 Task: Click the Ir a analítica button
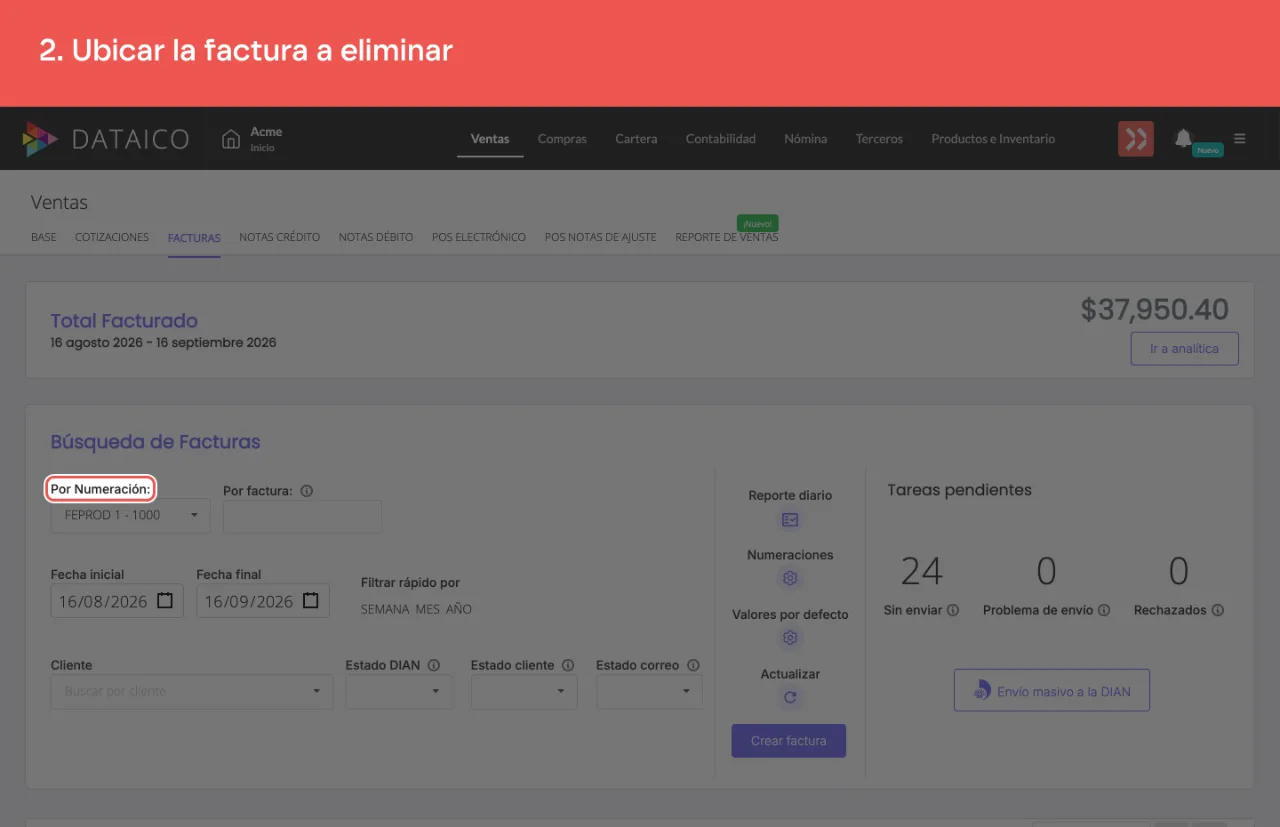[x=1185, y=349]
